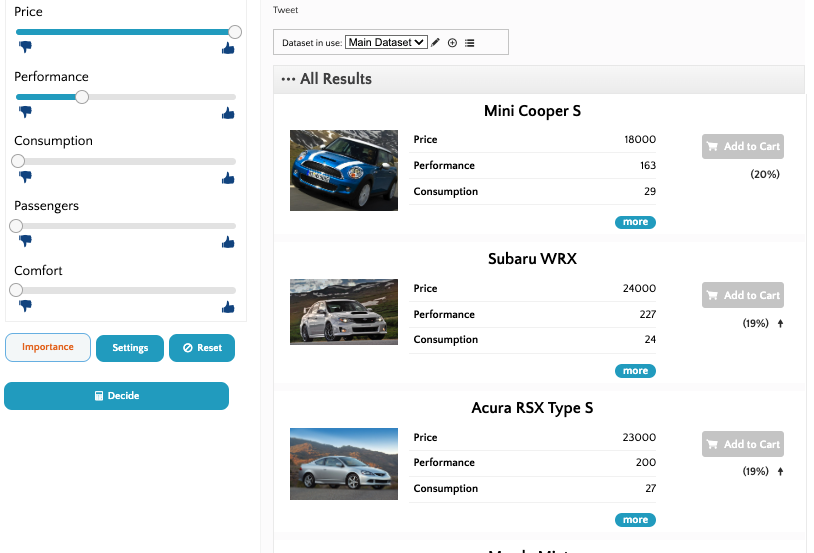Click the Decide button
814x553 pixels.
[116, 396]
